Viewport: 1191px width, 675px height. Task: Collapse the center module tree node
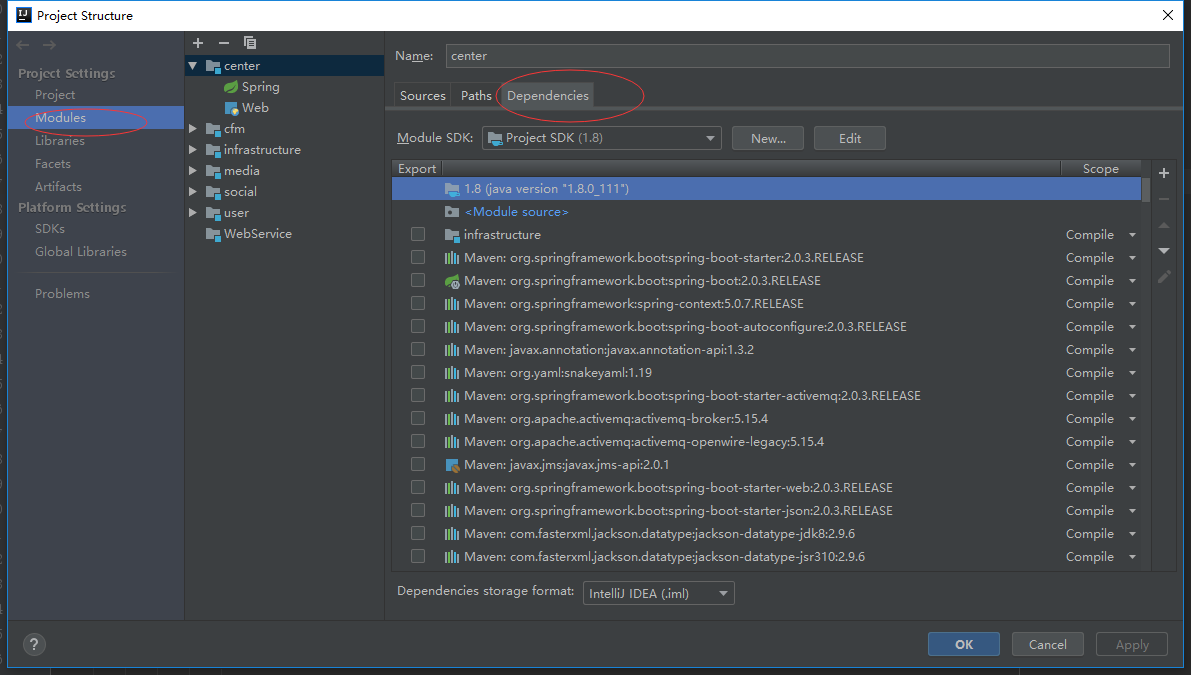coord(193,66)
